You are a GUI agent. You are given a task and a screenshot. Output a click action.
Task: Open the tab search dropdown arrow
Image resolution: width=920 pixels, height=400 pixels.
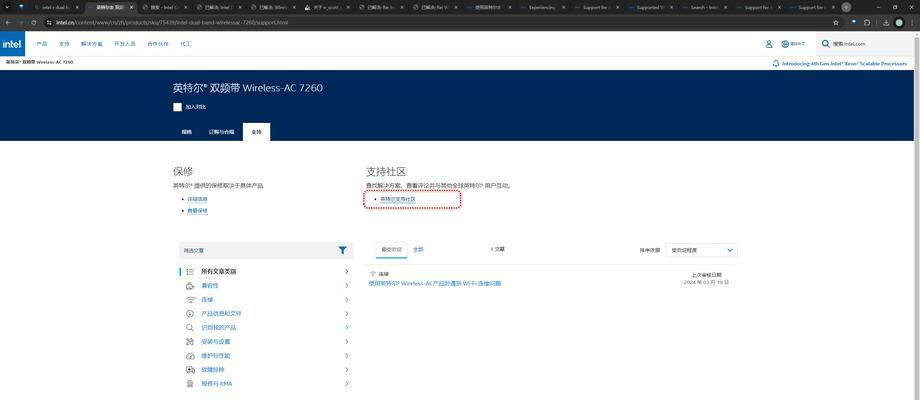[x=8, y=7]
